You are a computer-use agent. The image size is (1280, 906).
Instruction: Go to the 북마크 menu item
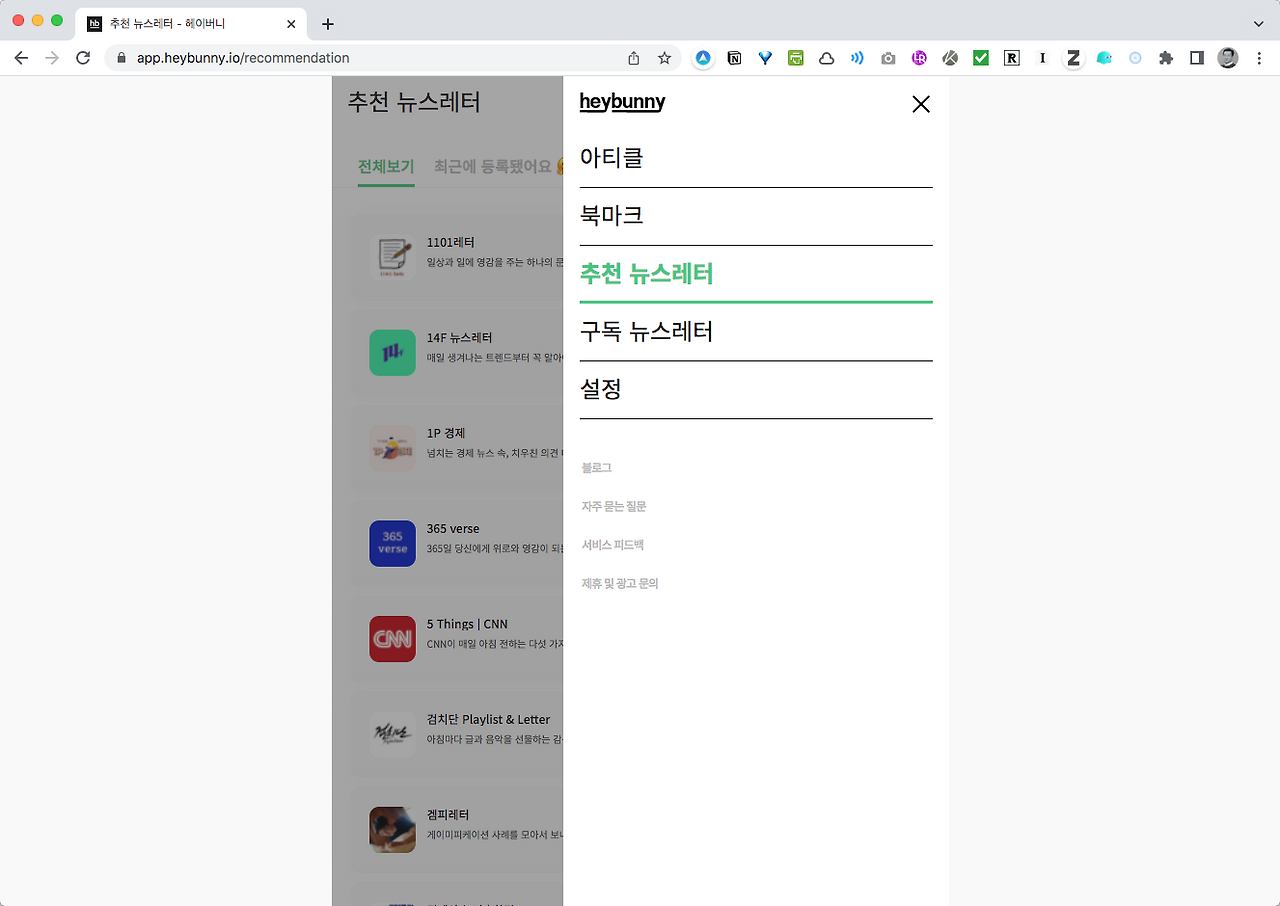click(756, 216)
